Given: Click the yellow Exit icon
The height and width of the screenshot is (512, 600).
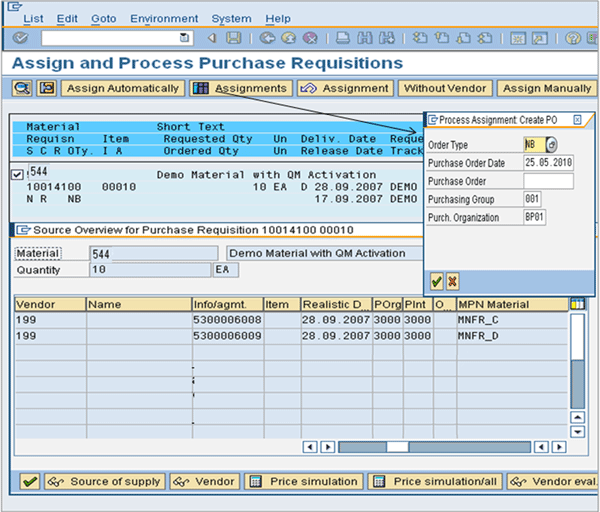Looking at the screenshot, I should click(289, 38).
